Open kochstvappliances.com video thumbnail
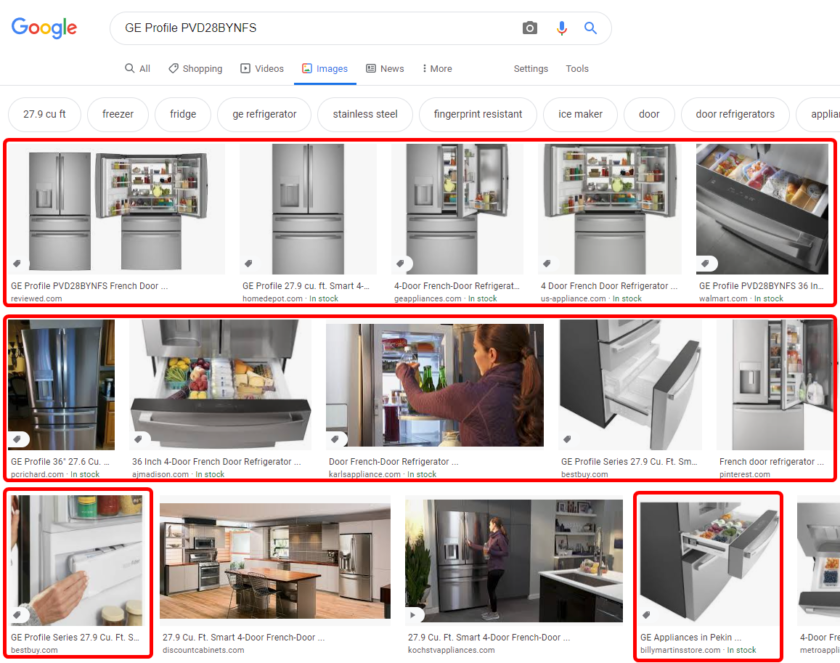The image size is (840, 663). (x=514, y=561)
